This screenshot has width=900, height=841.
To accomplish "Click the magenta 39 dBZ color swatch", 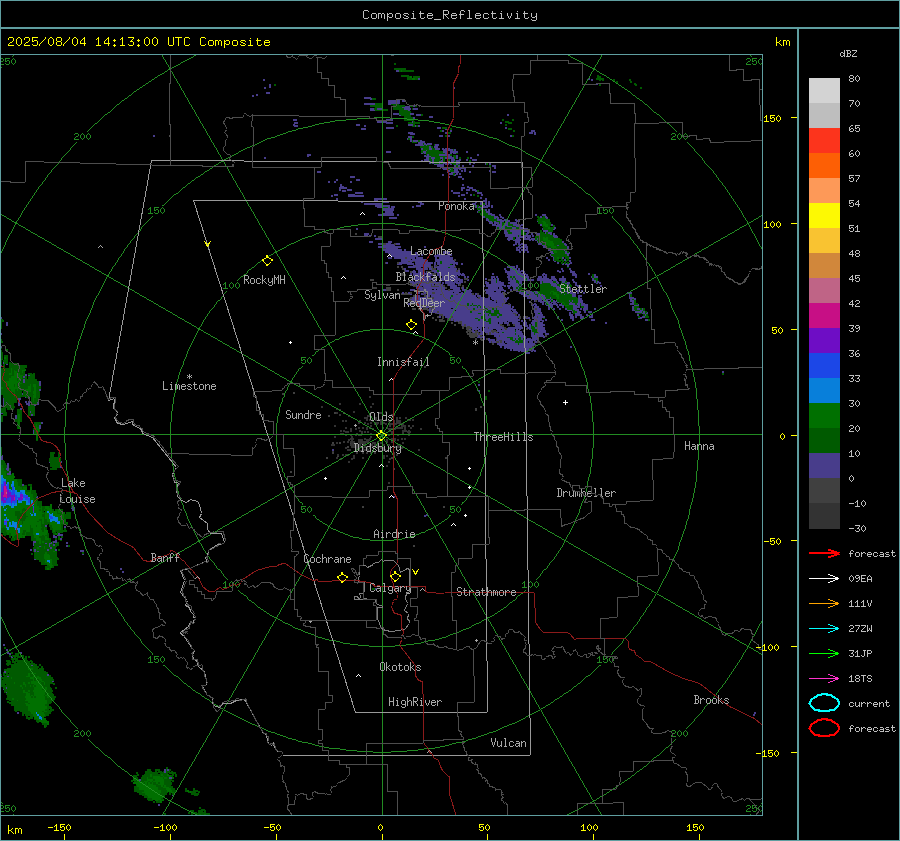I will coord(824,316).
